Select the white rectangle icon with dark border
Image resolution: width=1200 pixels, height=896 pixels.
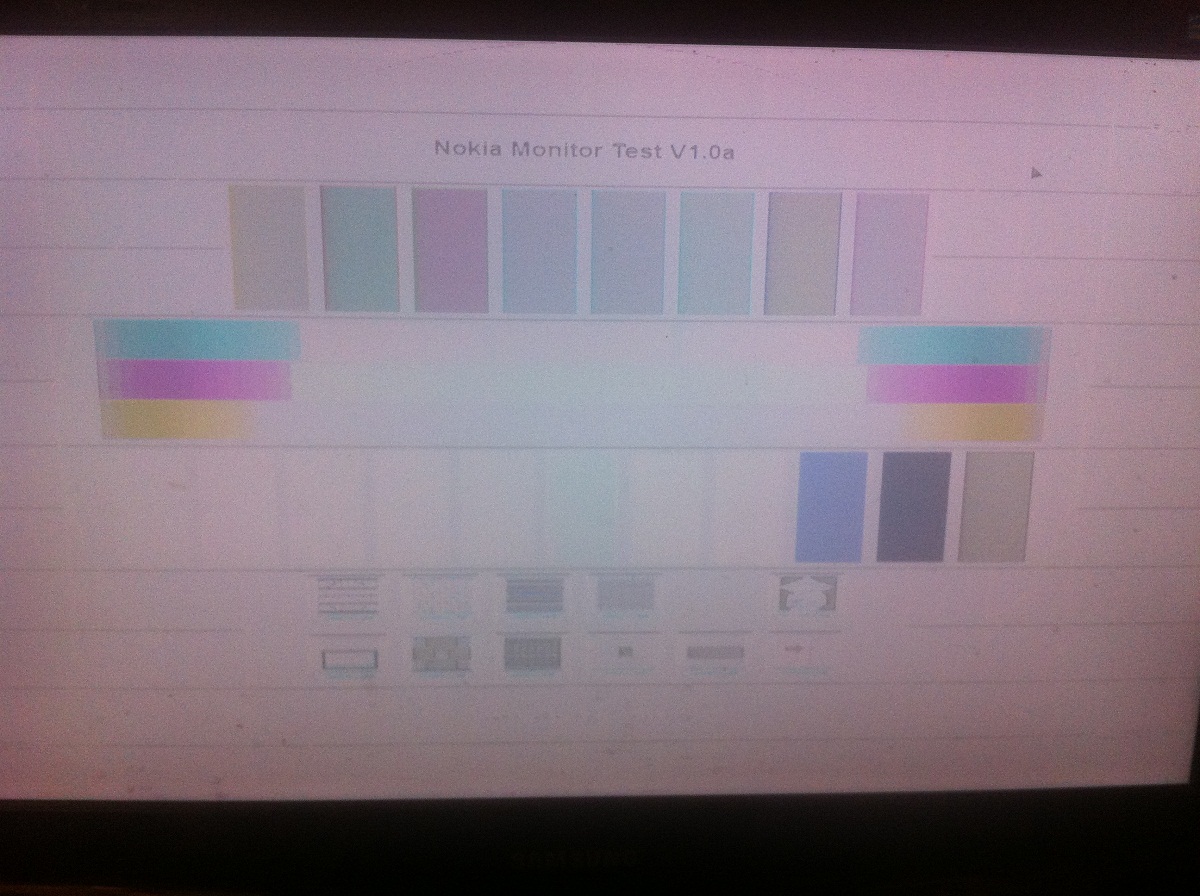pyautogui.click(x=350, y=659)
